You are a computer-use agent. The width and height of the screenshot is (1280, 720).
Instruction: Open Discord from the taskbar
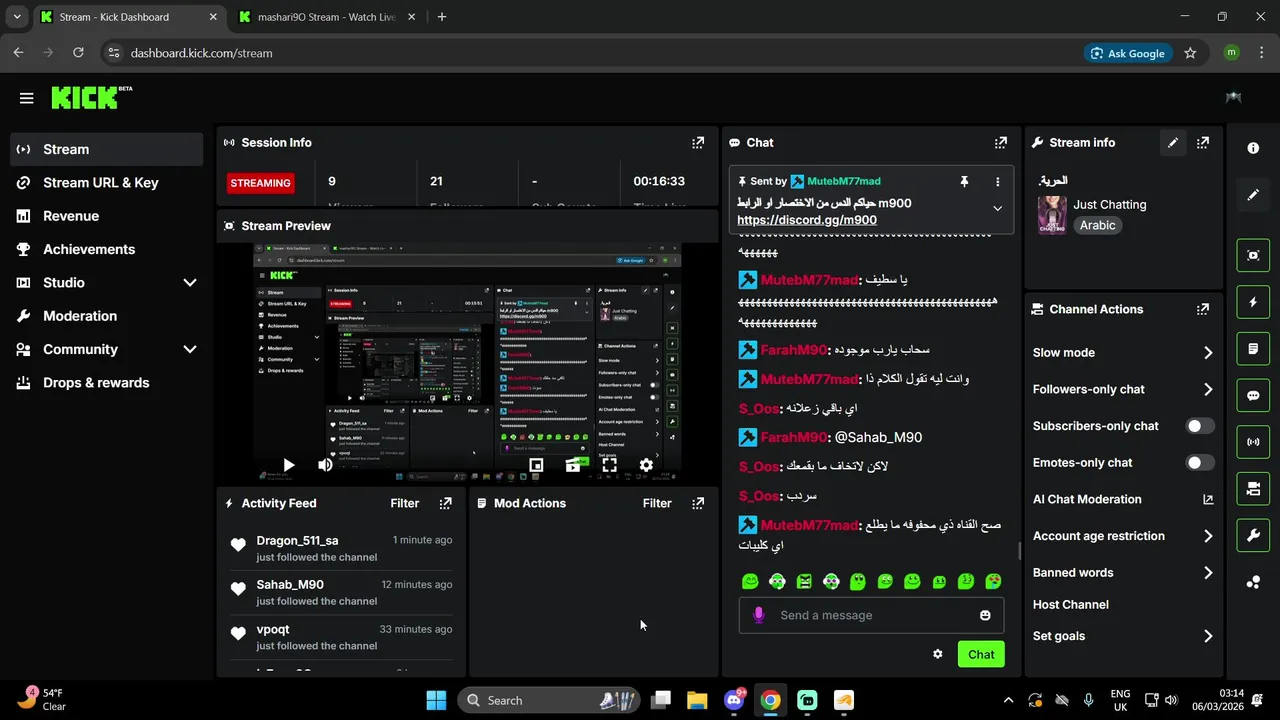point(733,700)
